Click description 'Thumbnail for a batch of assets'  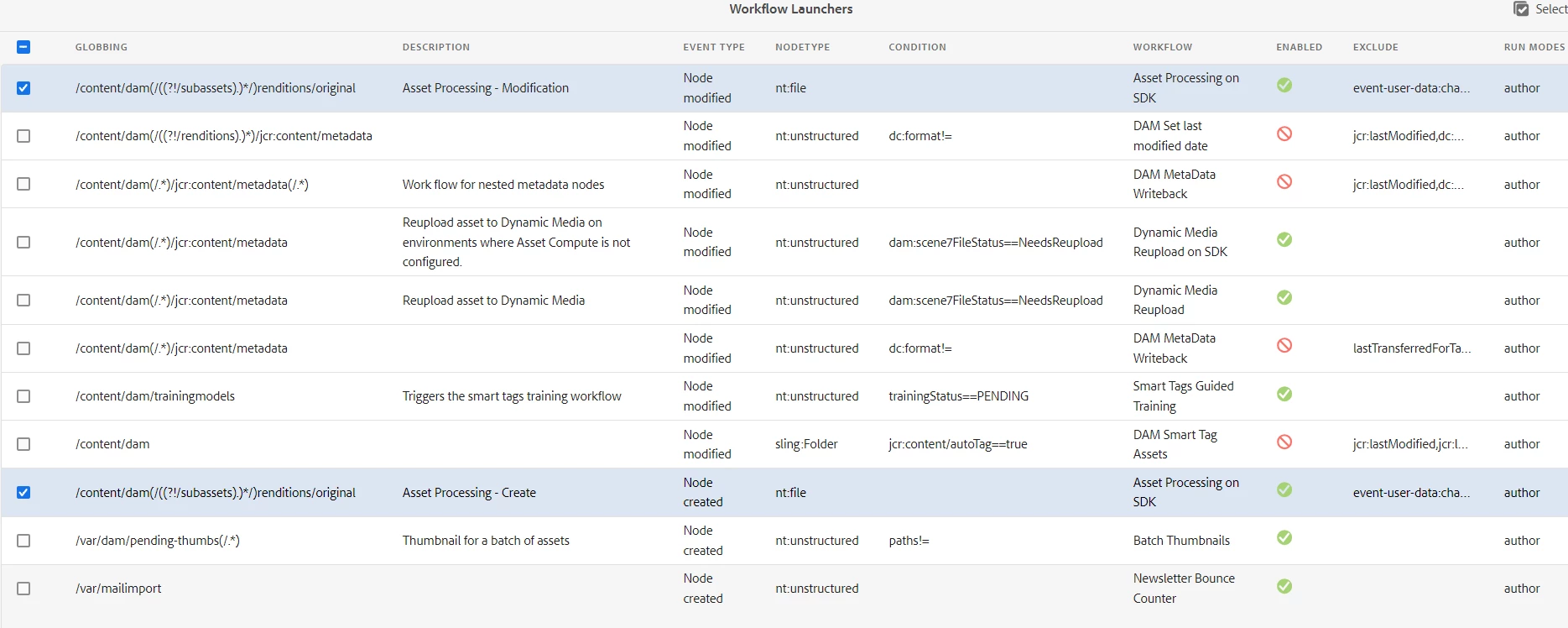tap(486, 541)
